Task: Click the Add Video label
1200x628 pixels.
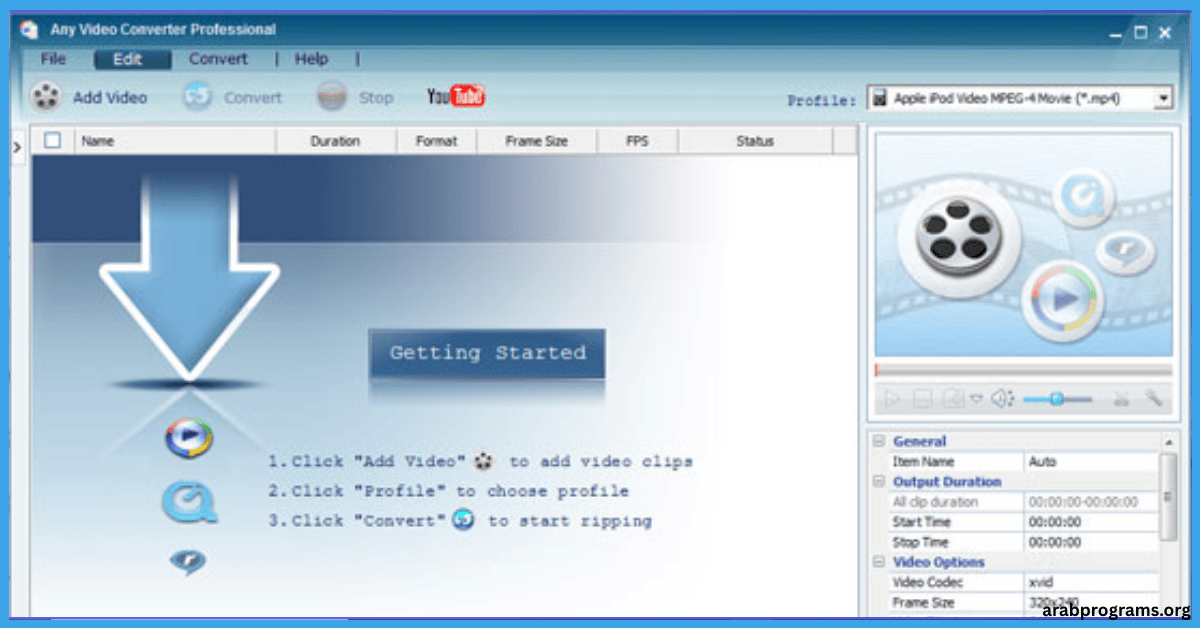Action: coord(110,97)
